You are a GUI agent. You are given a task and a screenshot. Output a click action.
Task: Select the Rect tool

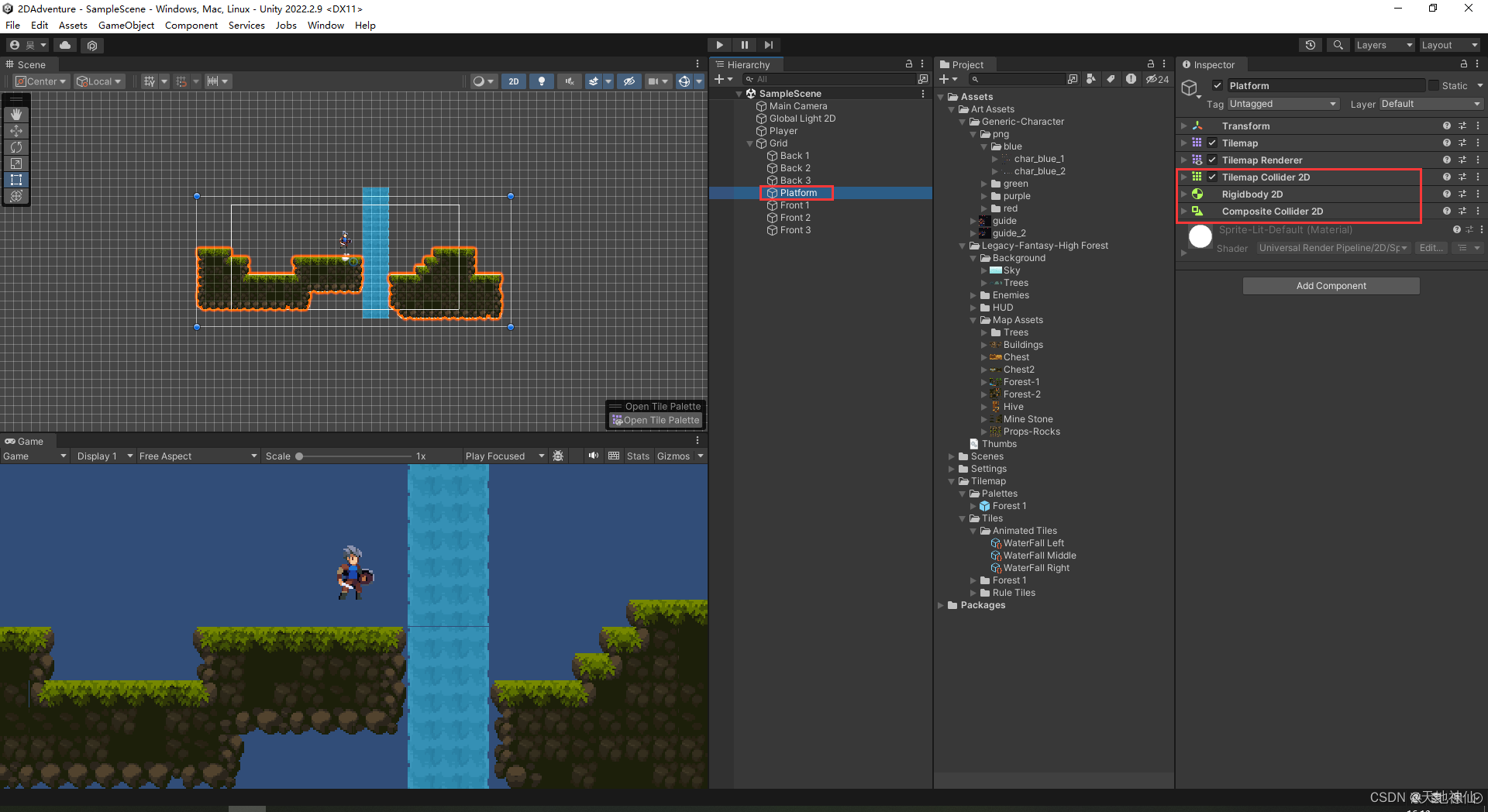tap(16, 180)
